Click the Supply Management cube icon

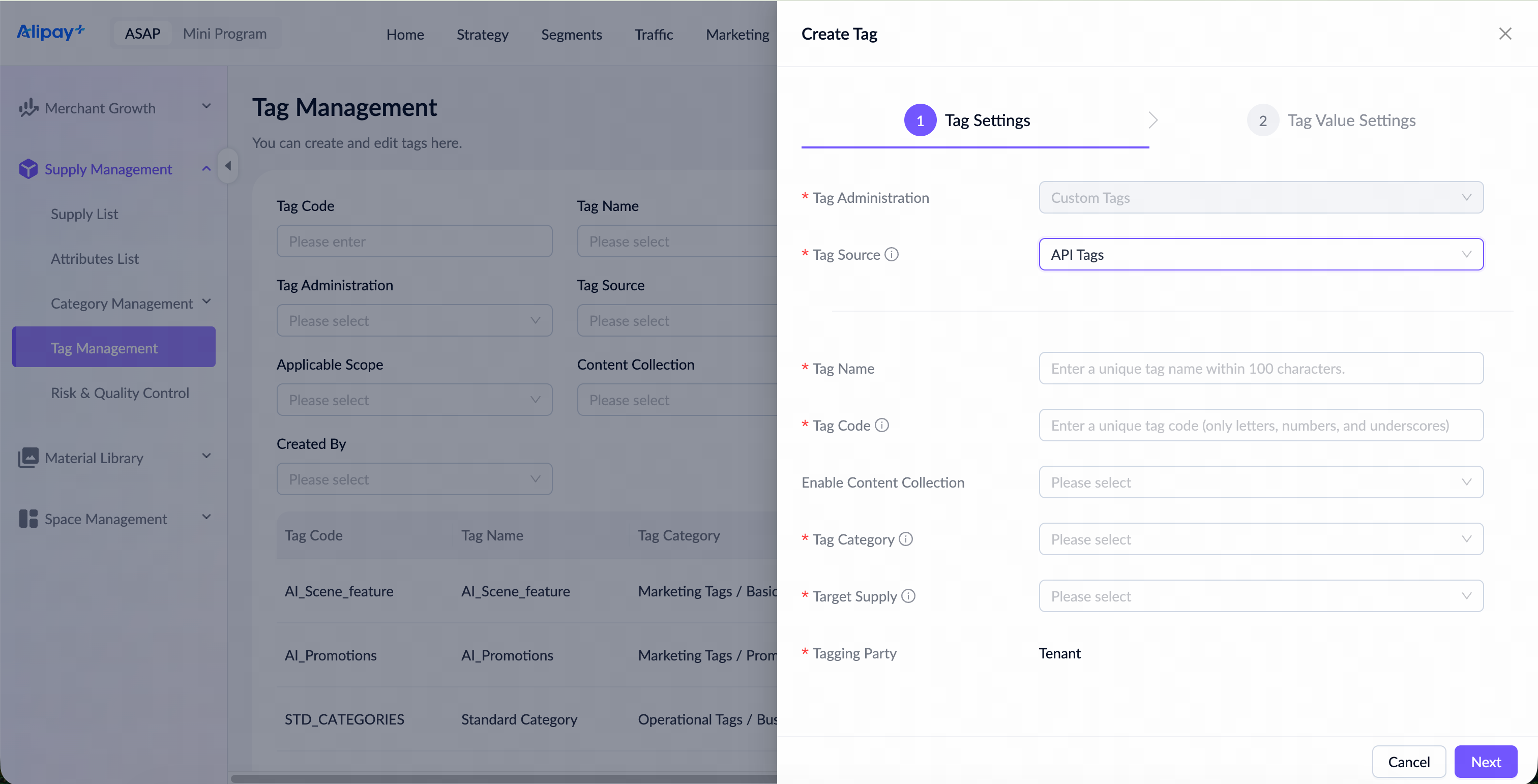(x=28, y=169)
